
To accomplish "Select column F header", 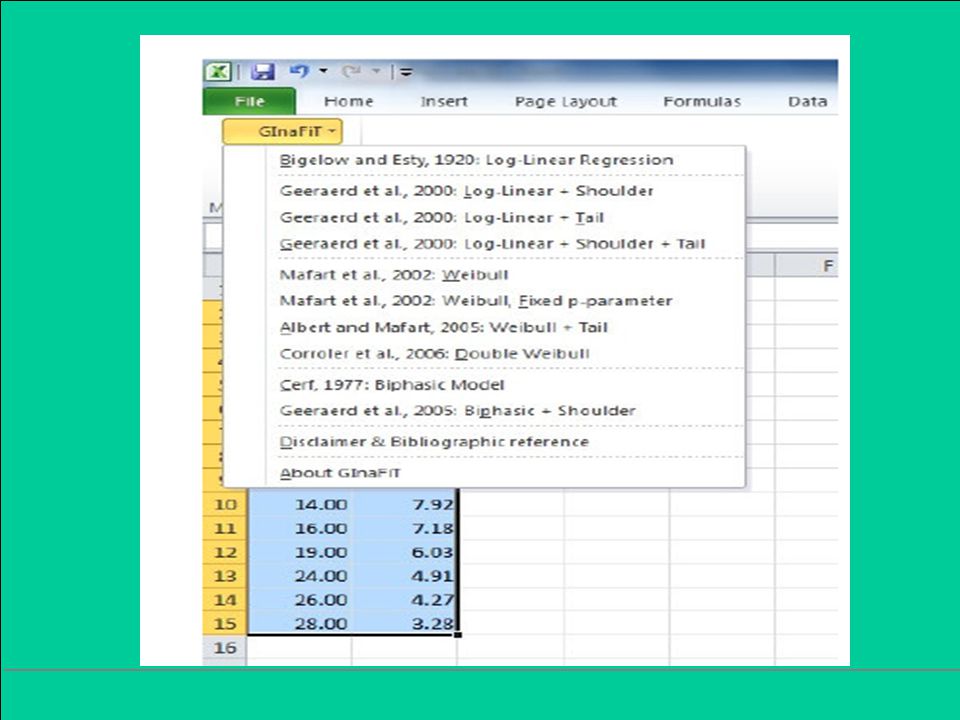I will point(806,266).
